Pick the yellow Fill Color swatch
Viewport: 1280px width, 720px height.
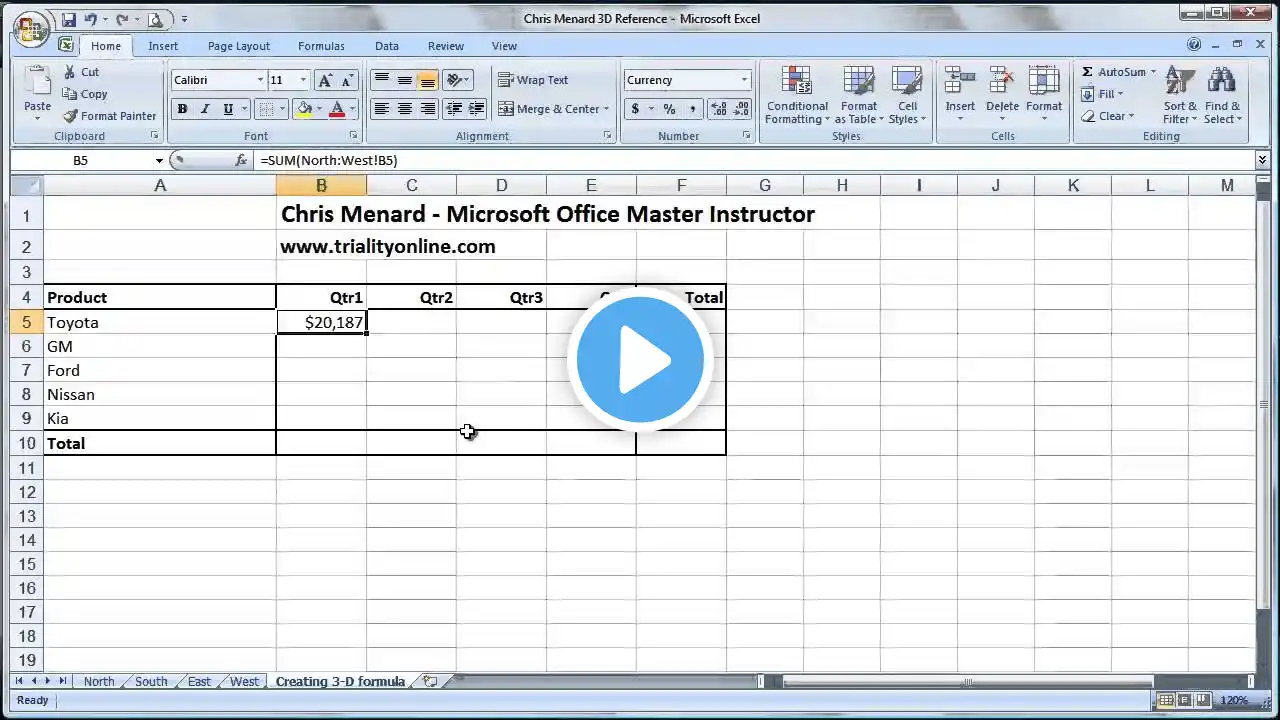point(304,109)
